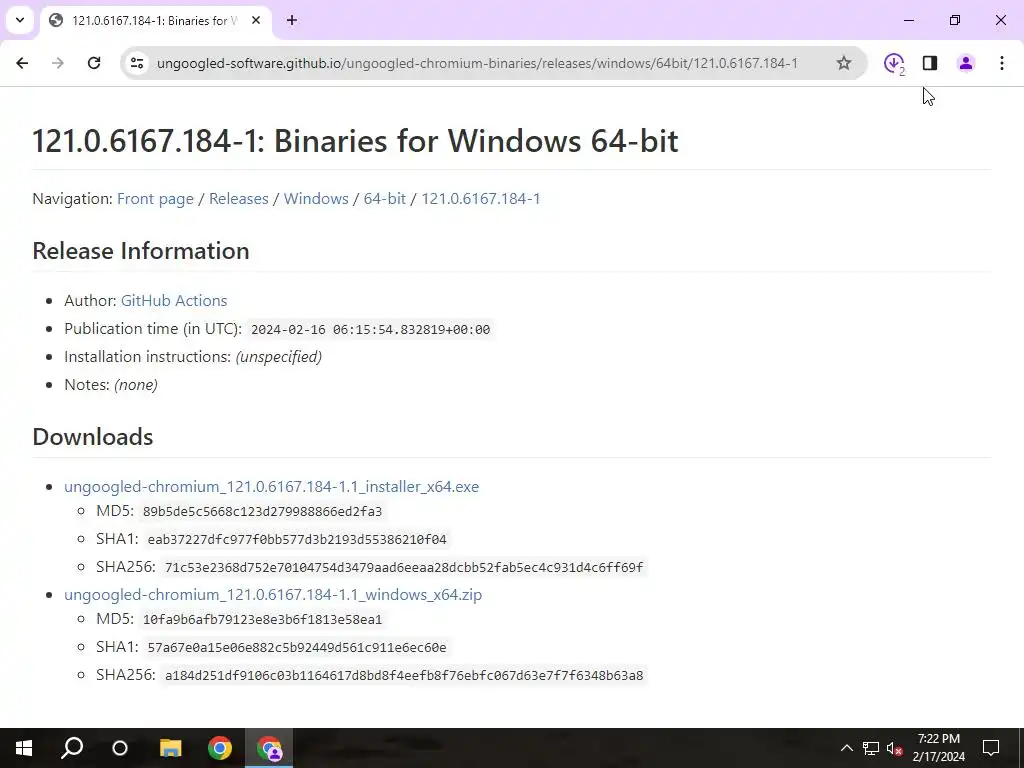Go back to the previous page
Image resolution: width=1024 pixels, height=768 pixels.
click(x=22, y=63)
